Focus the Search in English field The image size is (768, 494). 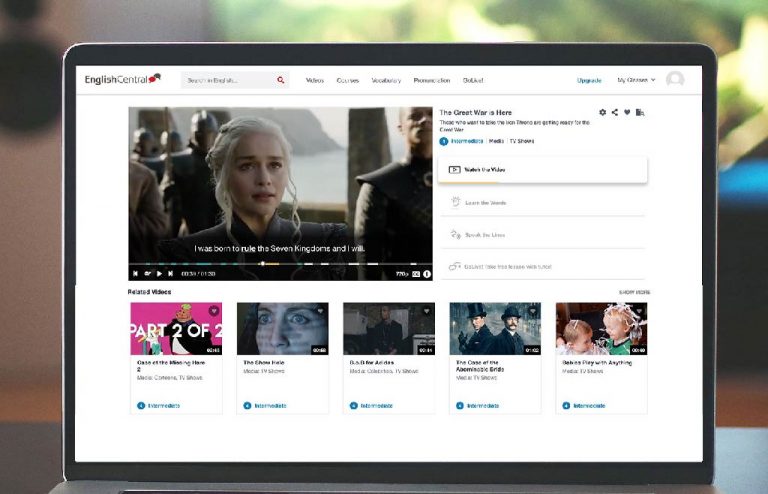(x=235, y=80)
